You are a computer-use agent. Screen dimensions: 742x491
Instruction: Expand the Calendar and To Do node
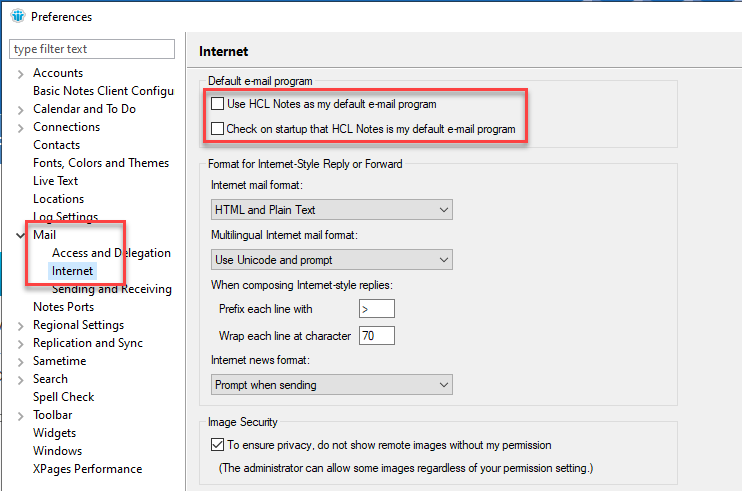coord(20,110)
